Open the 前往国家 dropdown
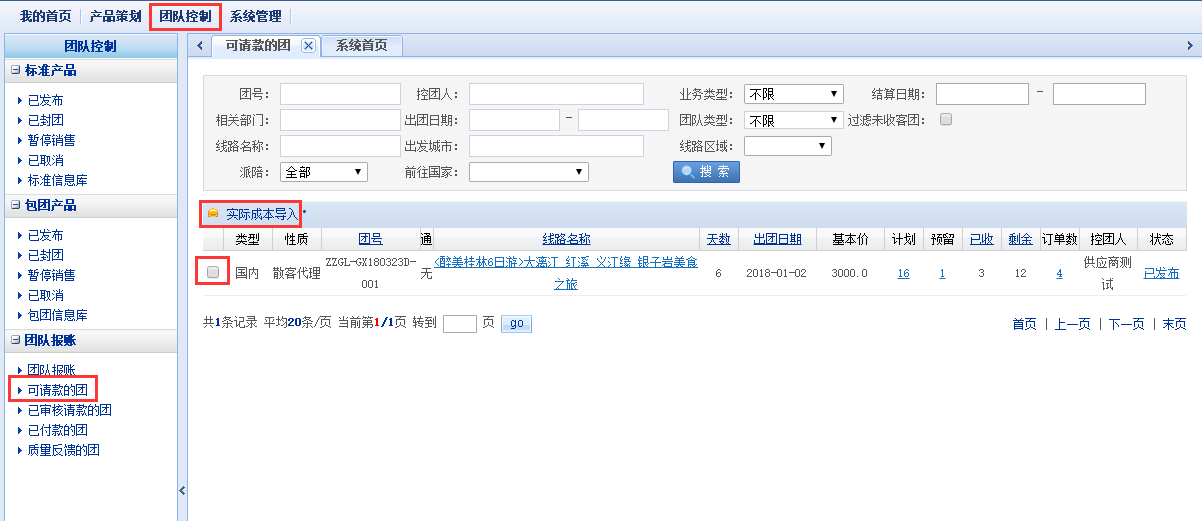 click(528, 172)
